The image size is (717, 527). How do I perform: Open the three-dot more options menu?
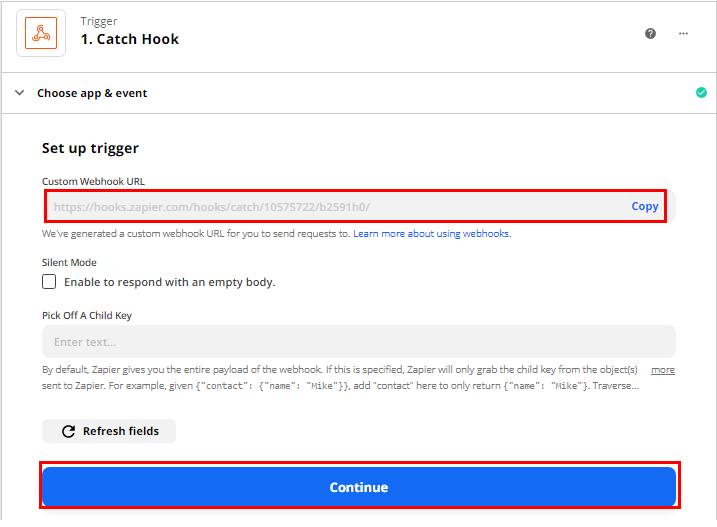click(x=683, y=33)
